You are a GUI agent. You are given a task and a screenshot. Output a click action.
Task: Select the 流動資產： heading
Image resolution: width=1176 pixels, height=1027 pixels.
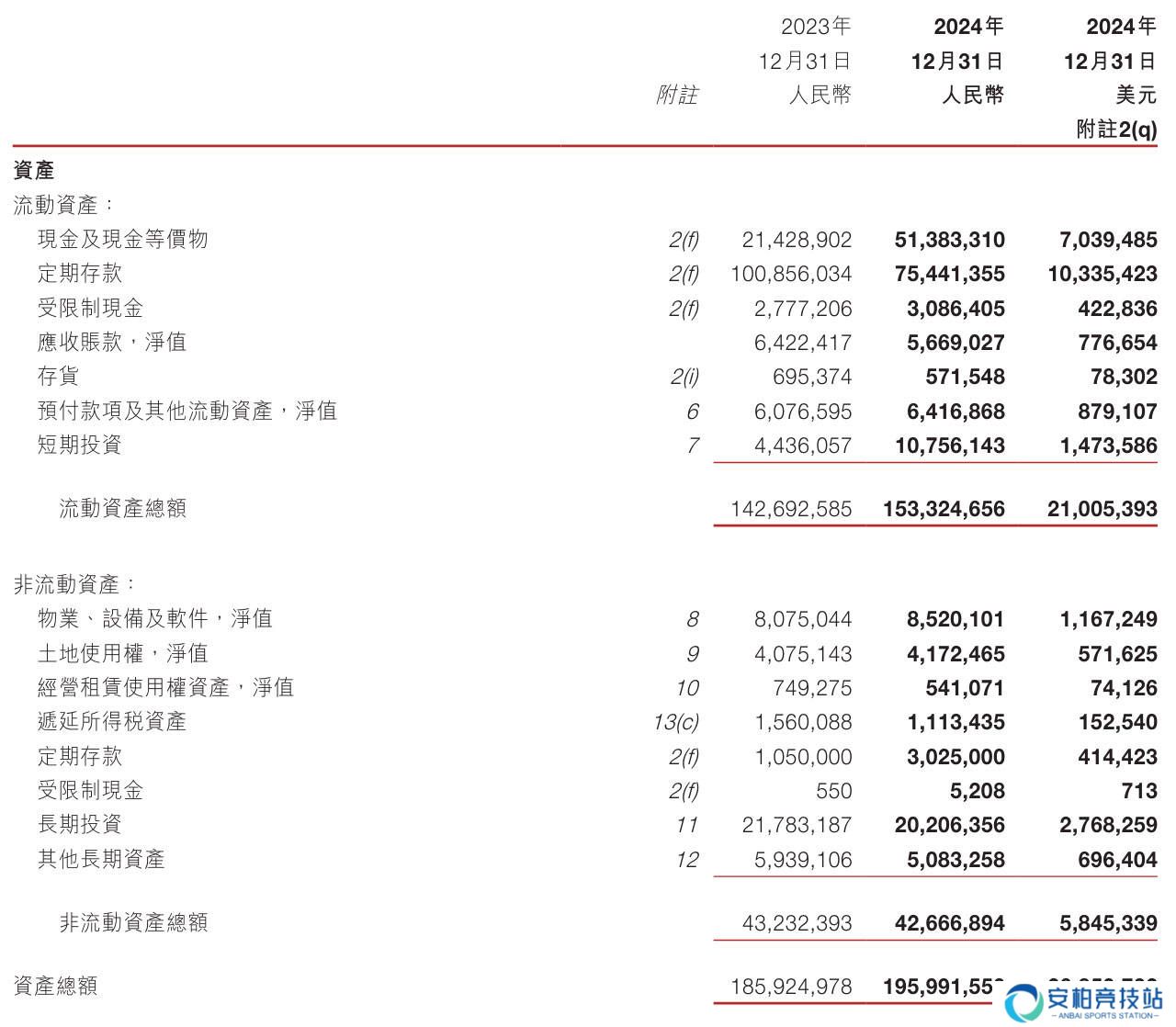(x=64, y=206)
